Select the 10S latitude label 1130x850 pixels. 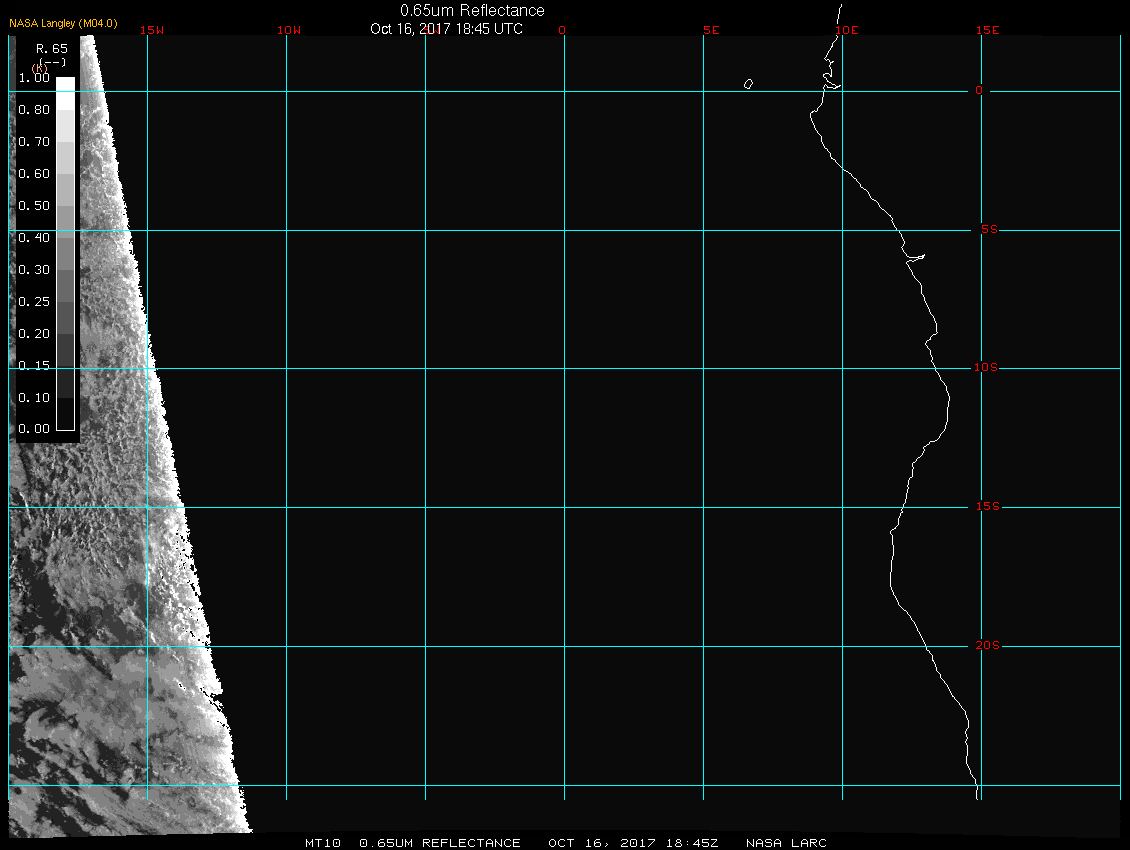[986, 368]
